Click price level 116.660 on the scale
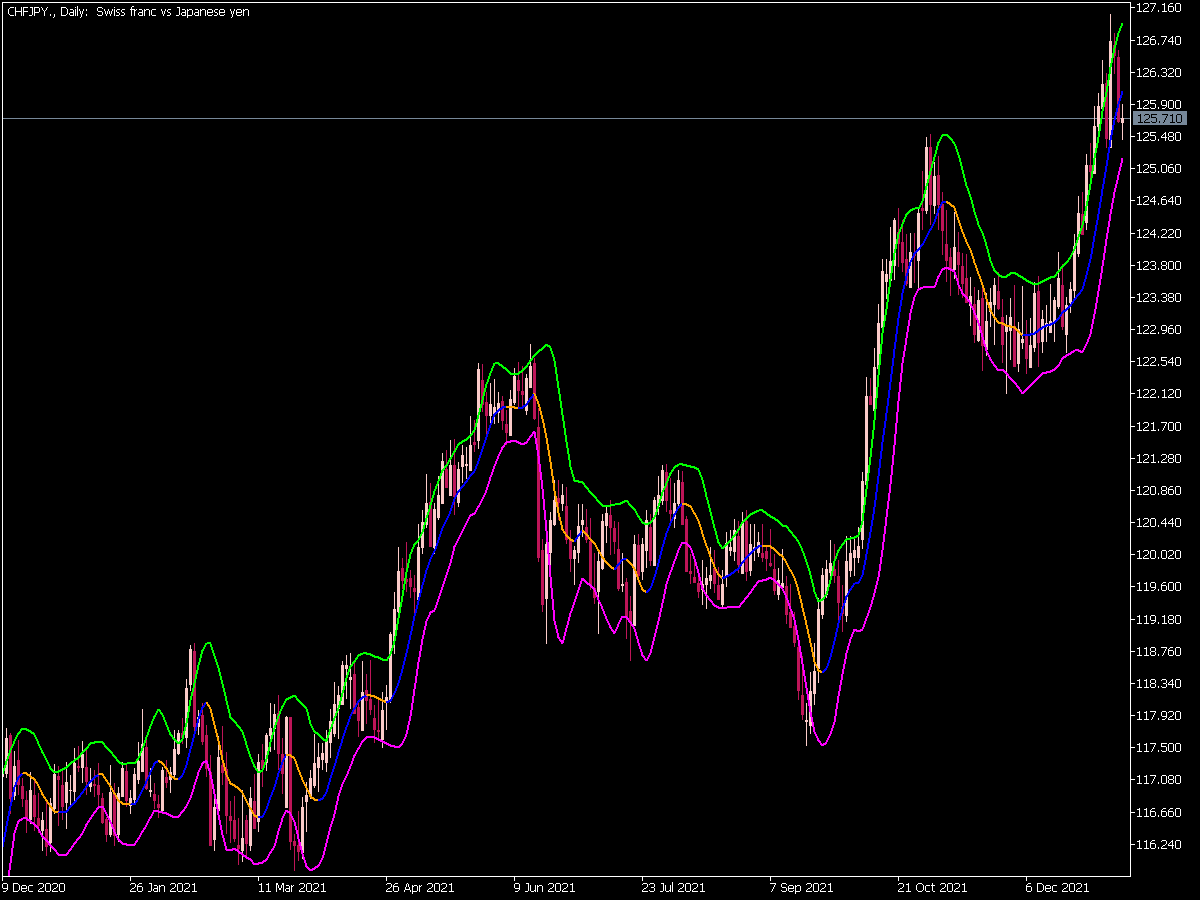The width and height of the screenshot is (1200, 900). pyautogui.click(x=1160, y=813)
